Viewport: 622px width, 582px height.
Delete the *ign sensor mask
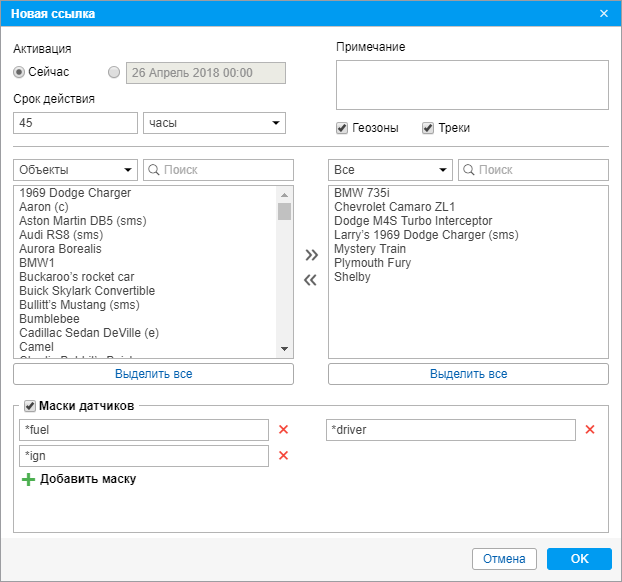coord(283,456)
